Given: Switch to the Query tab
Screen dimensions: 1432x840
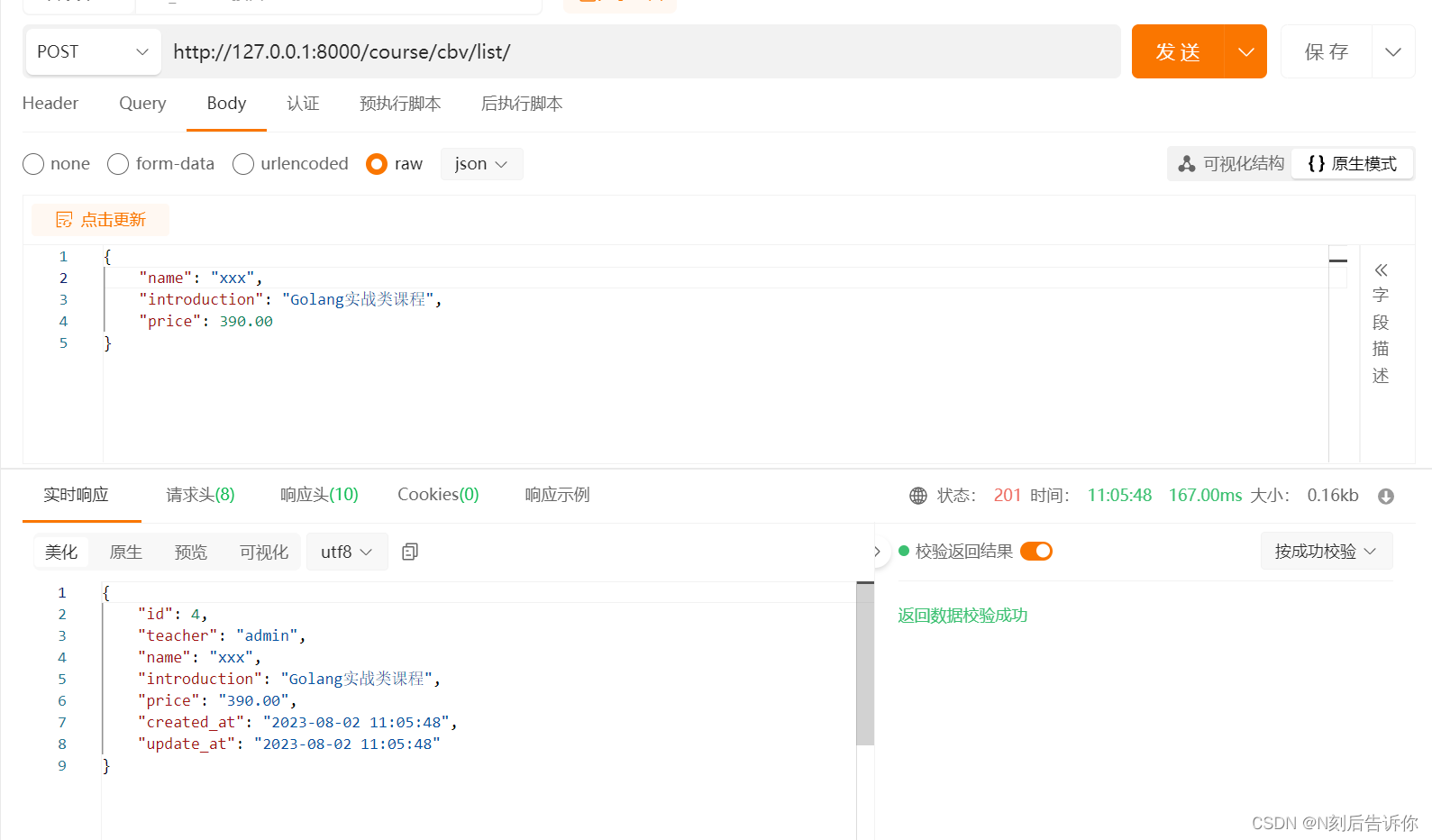Looking at the screenshot, I should coord(142,104).
